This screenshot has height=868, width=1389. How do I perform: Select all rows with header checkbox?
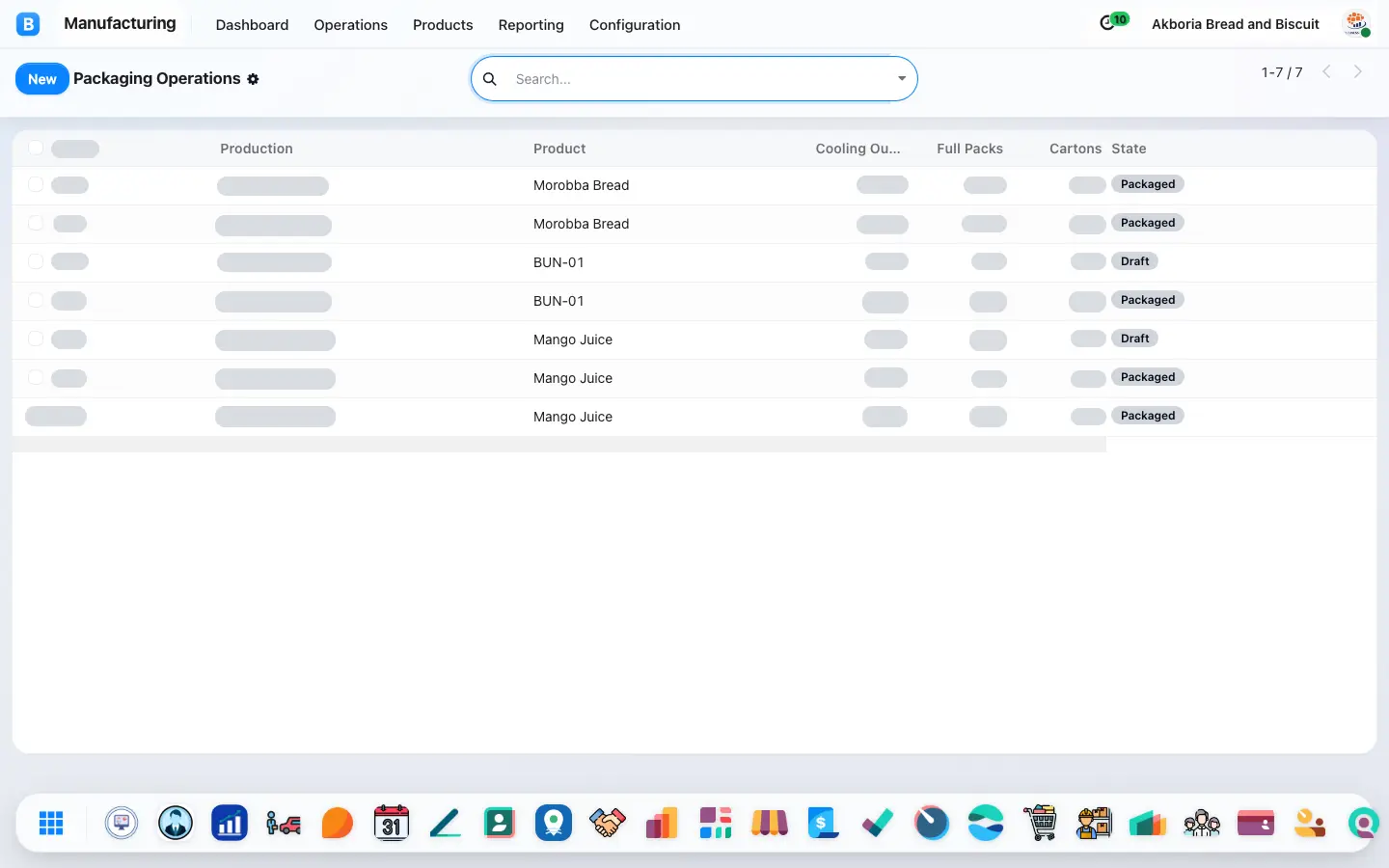tap(36, 148)
